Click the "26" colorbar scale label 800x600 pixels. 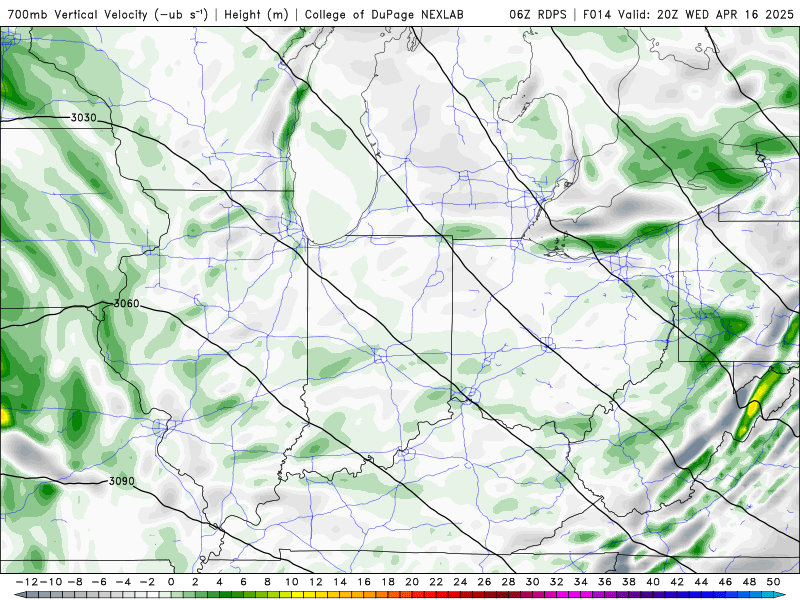(484, 582)
